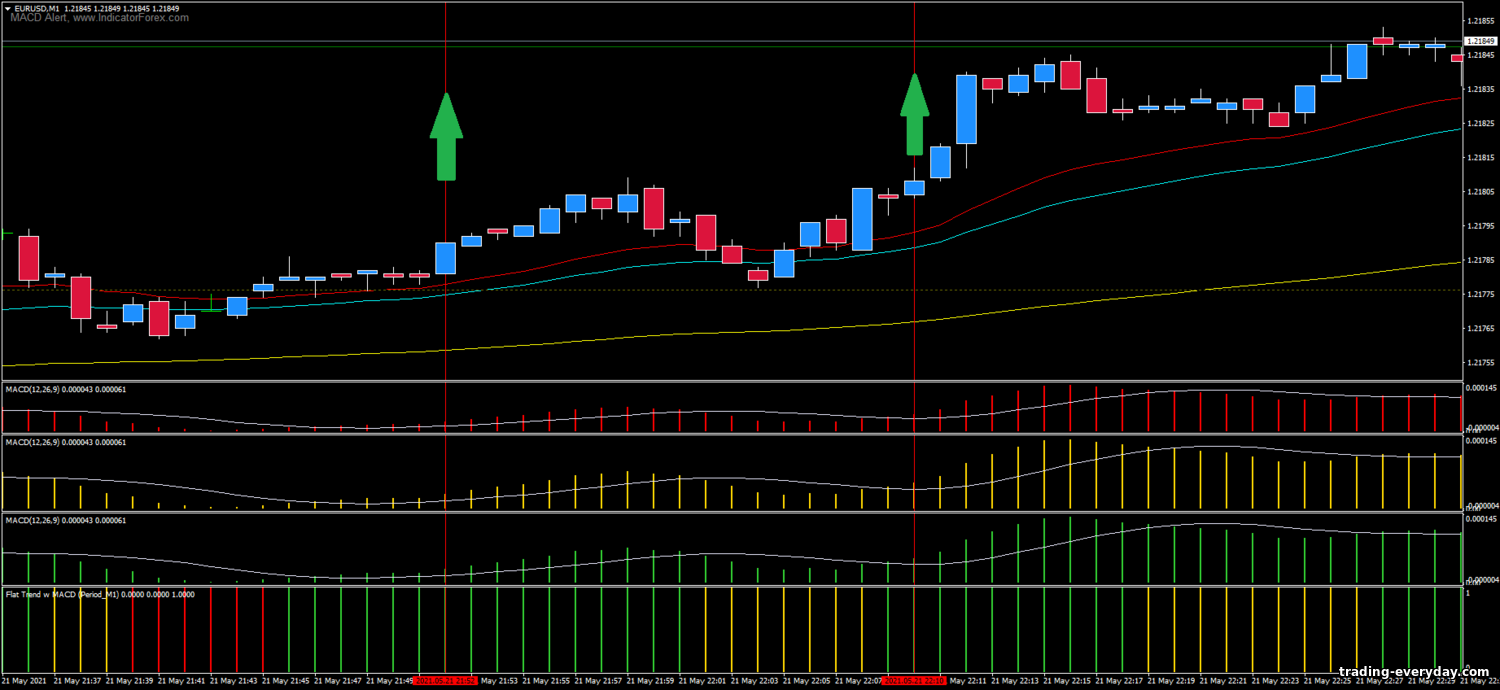Screen dimensions: 1500x690
Task: Select the green horizontal line near 1.21849
Action: 730,47
